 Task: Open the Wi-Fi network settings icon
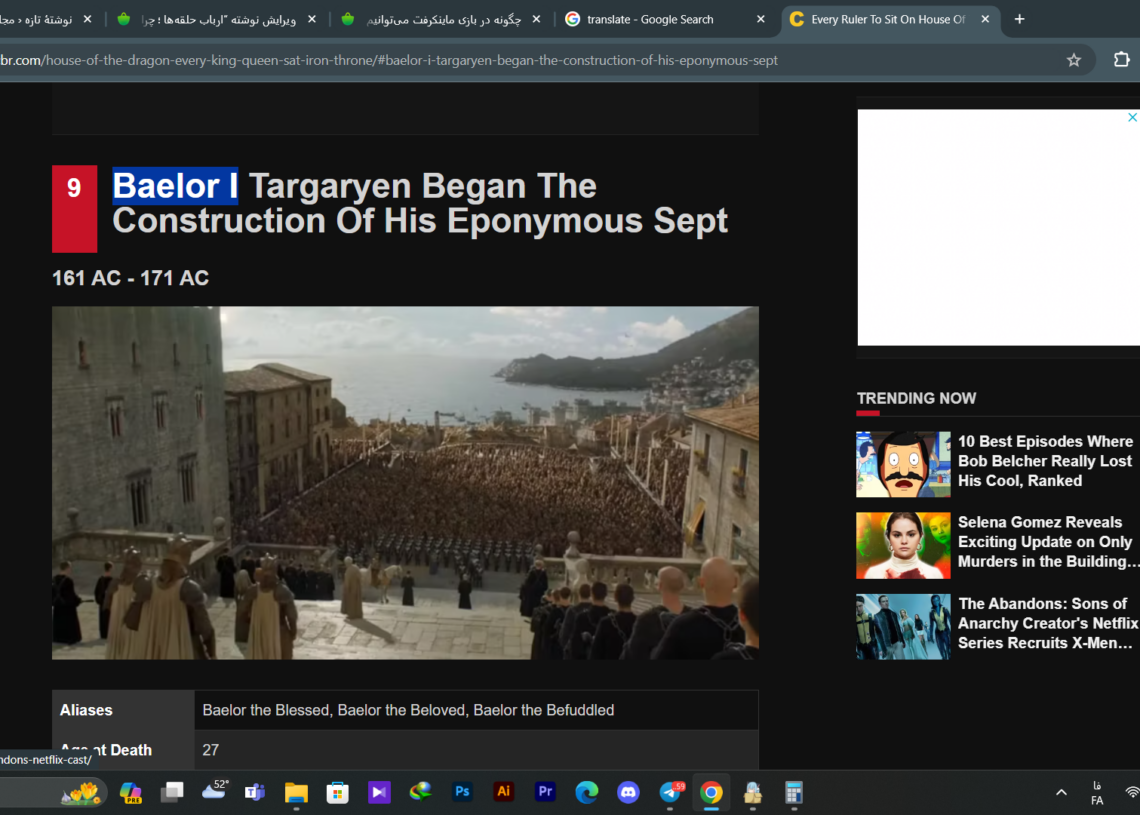pyautogui.click(x=1133, y=792)
